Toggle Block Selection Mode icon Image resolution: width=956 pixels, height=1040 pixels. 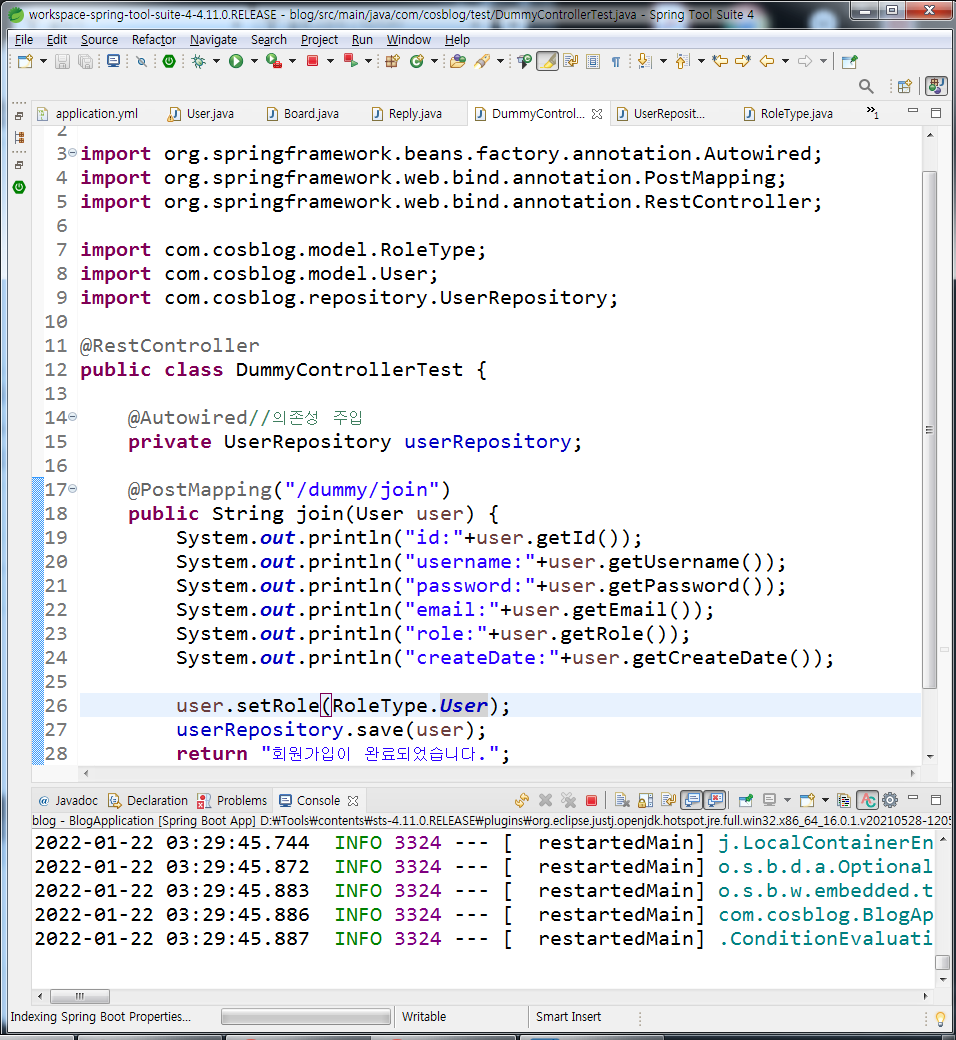(x=593, y=62)
